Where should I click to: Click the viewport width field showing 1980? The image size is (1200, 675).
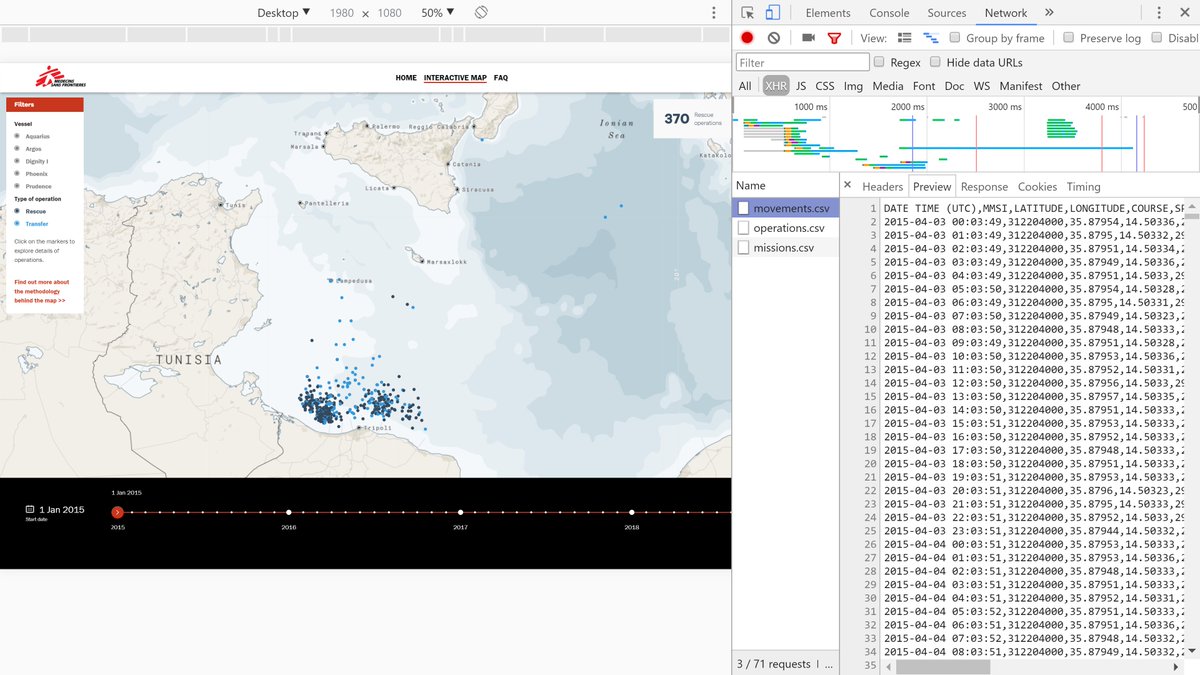pos(342,13)
